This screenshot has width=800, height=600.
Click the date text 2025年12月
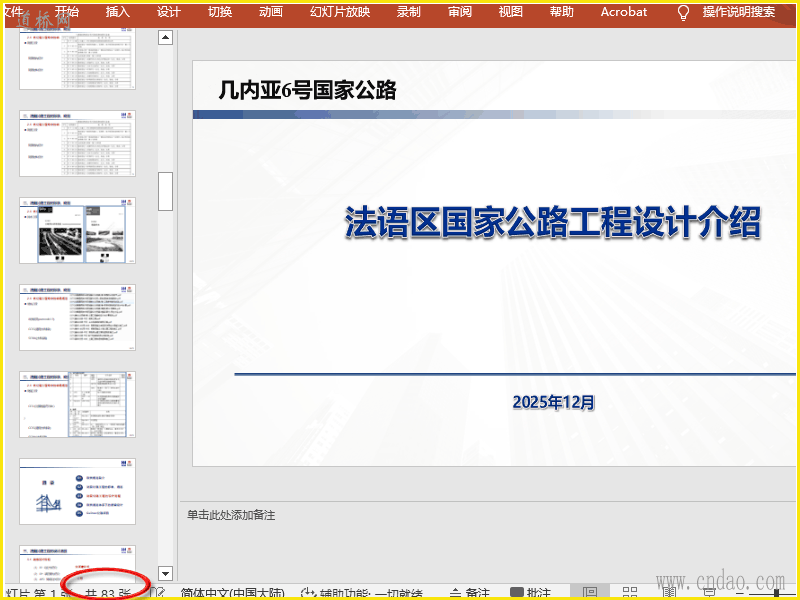coord(554,402)
